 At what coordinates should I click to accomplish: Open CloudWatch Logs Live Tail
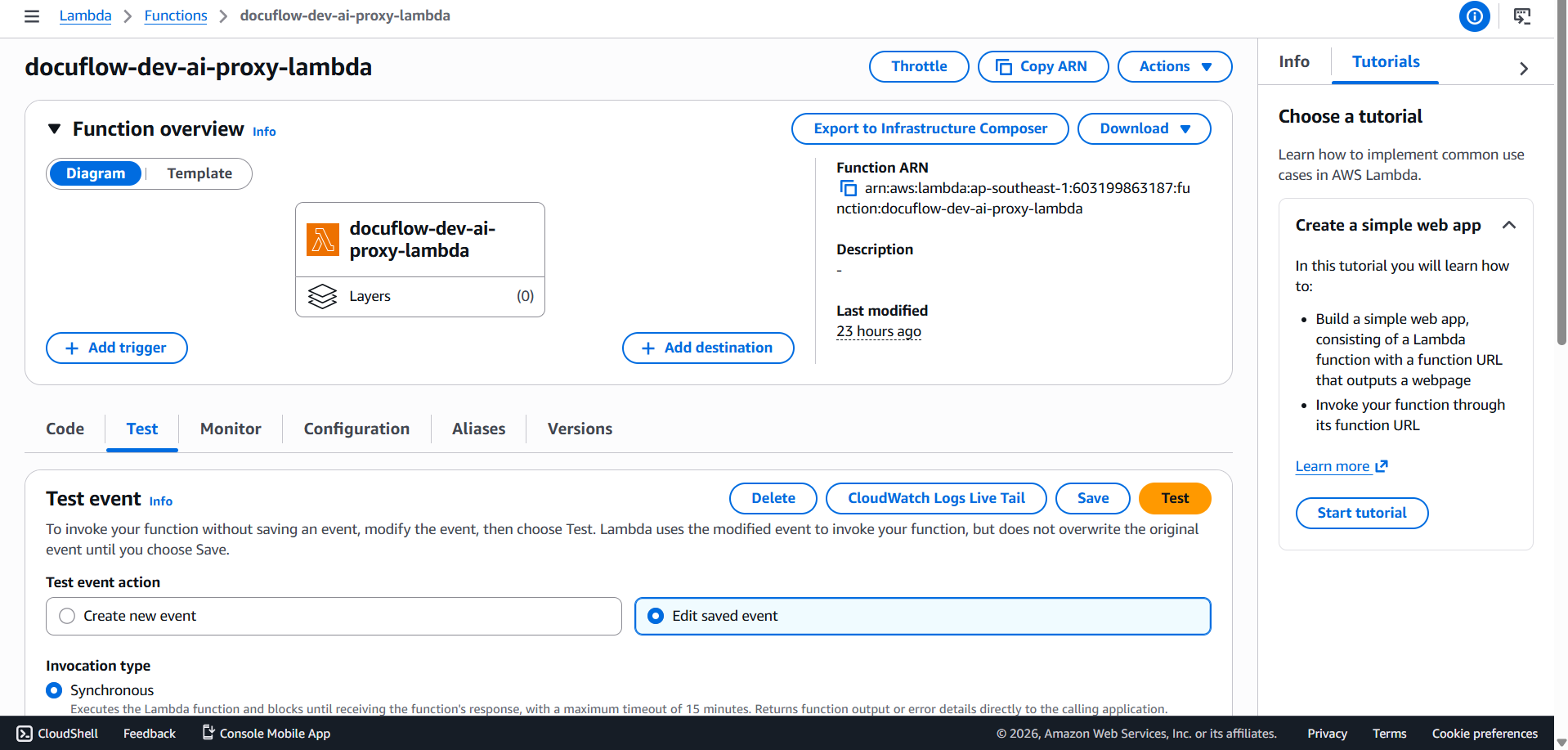936,499
